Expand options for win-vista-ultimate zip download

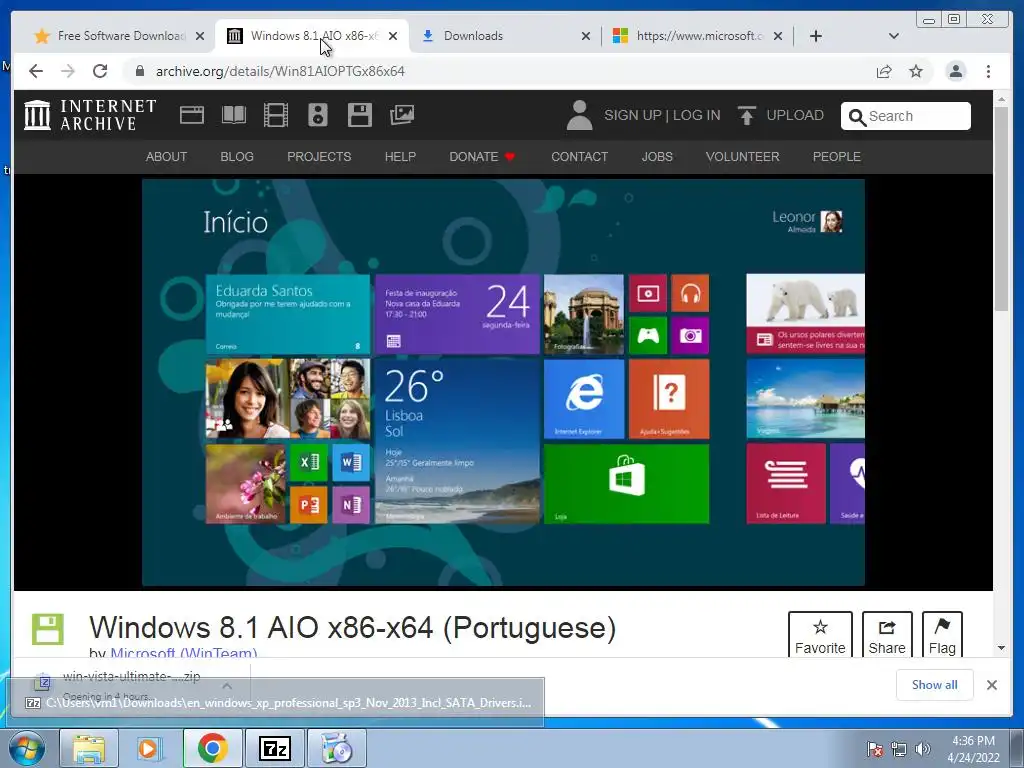click(x=227, y=686)
